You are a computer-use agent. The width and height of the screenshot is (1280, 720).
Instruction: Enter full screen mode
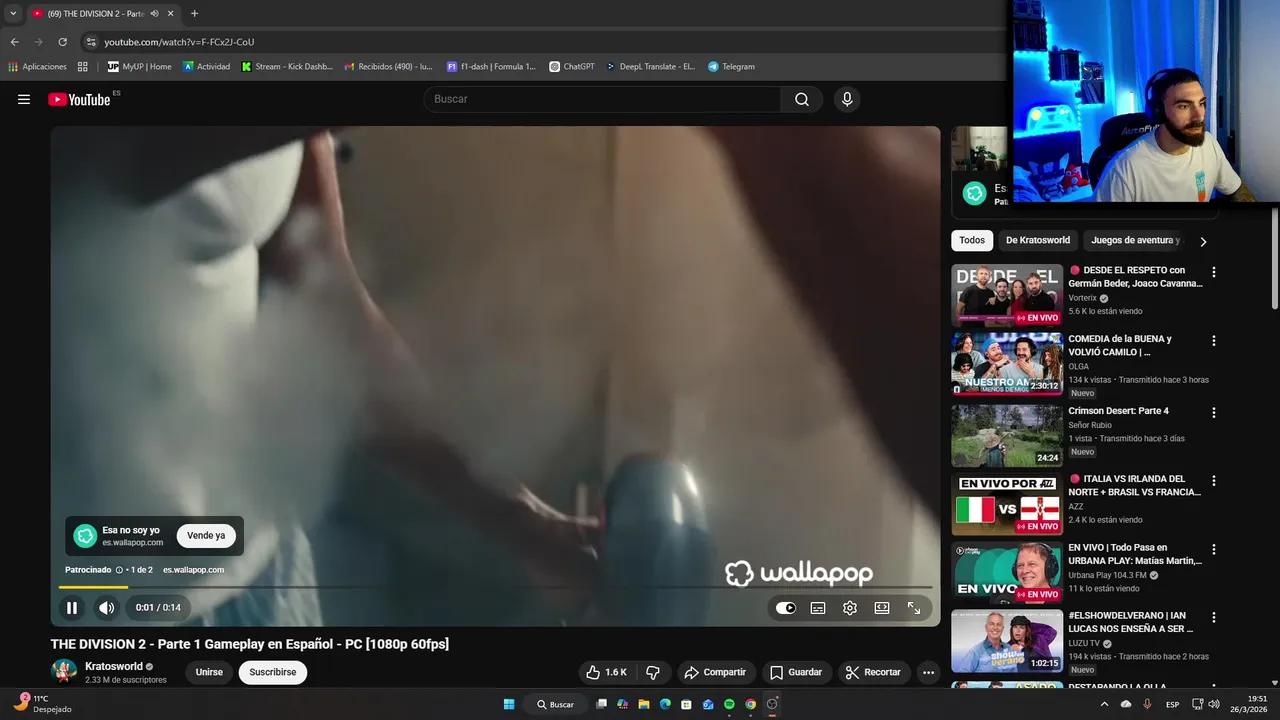914,608
